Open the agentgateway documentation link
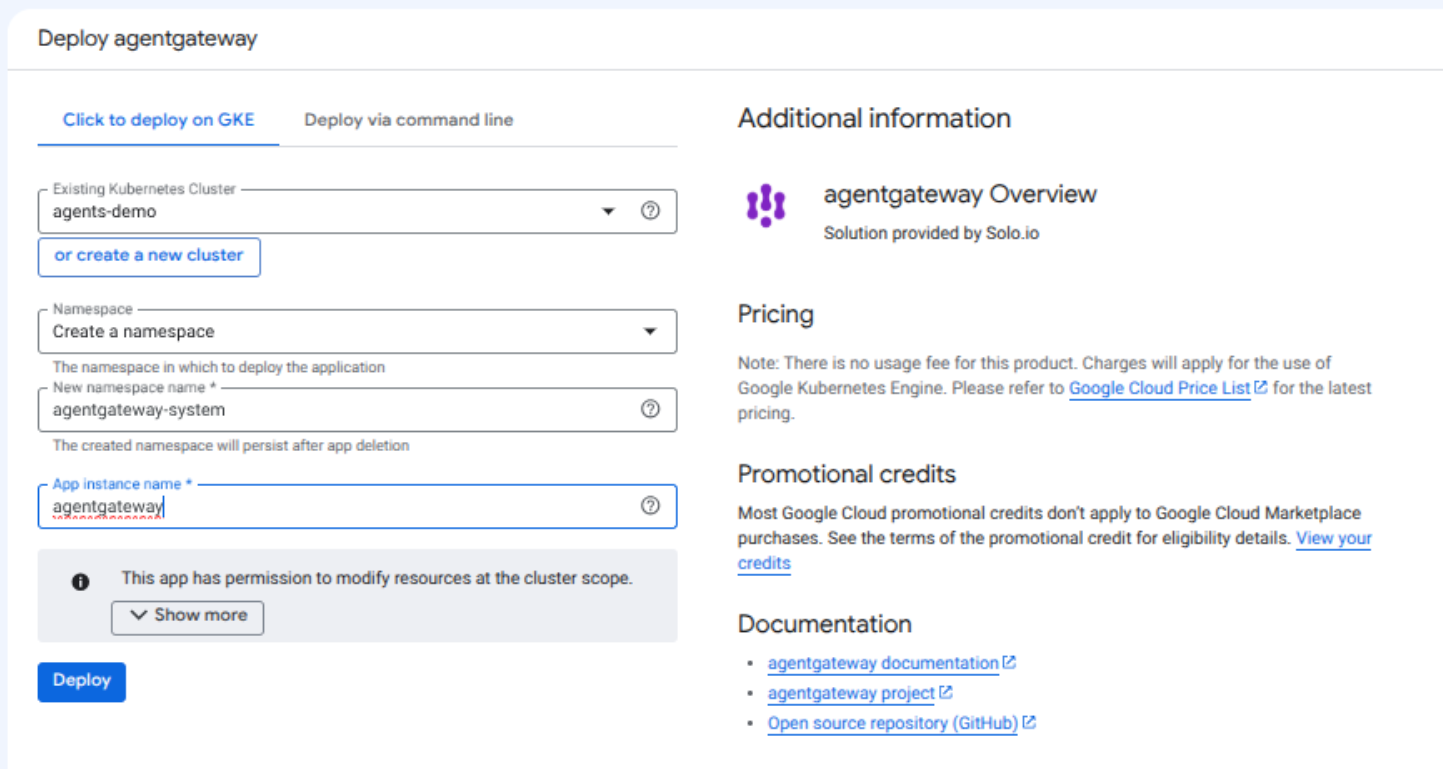The width and height of the screenshot is (1443, 769). coord(883,663)
